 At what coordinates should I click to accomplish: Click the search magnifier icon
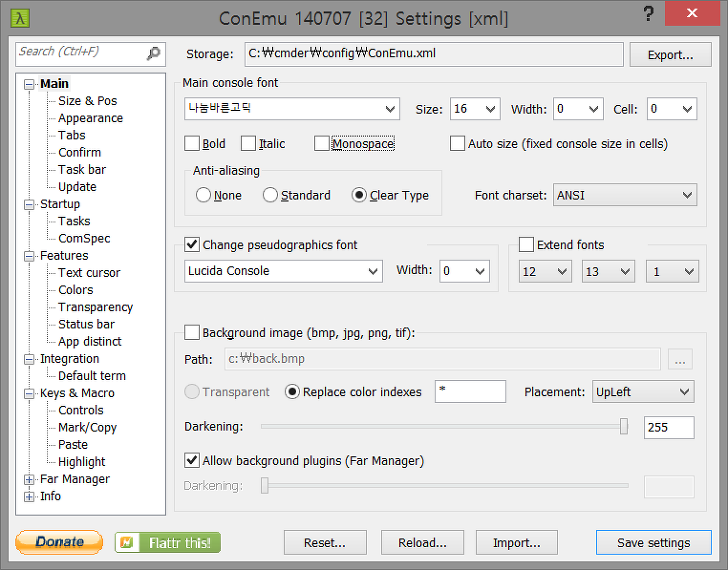(x=153, y=53)
